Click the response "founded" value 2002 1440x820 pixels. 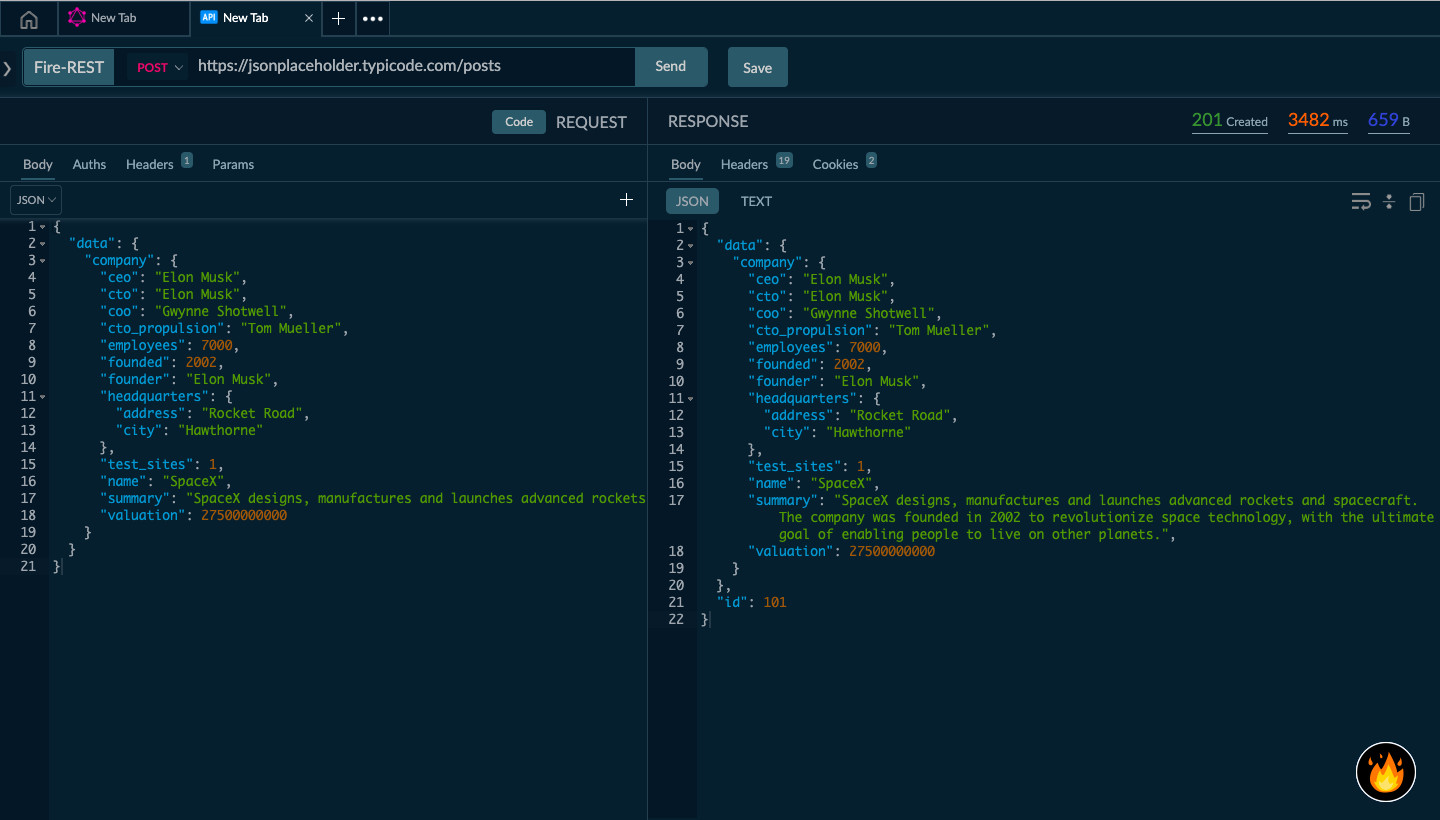[849, 364]
